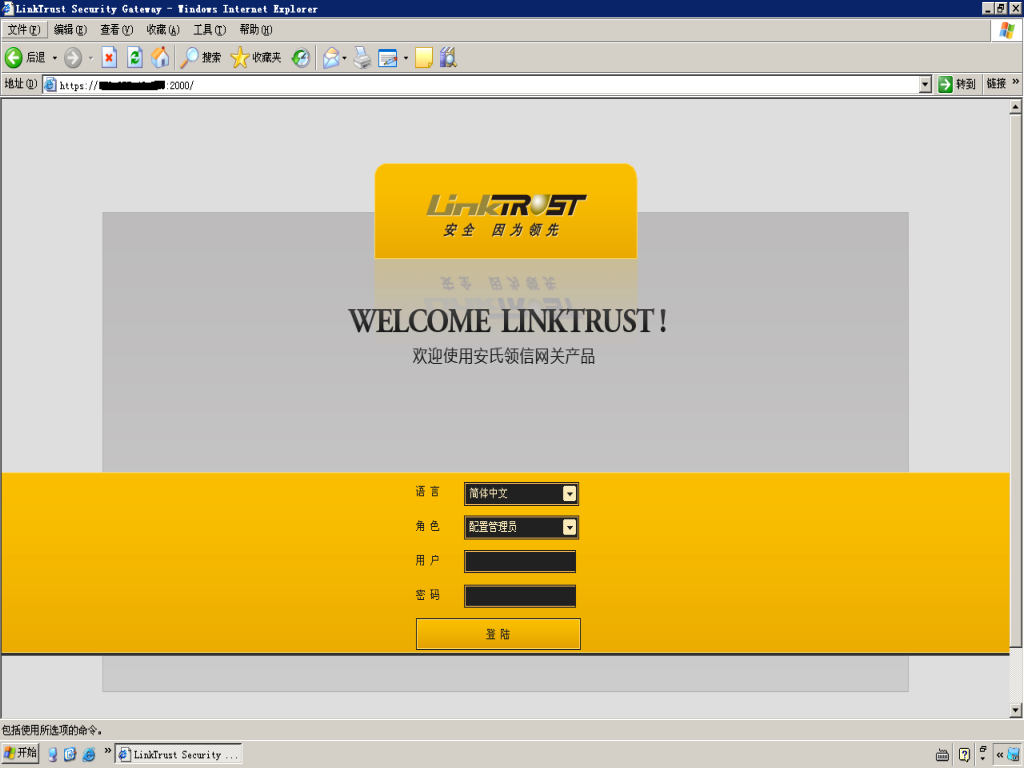Image resolution: width=1024 pixels, height=768 pixels.
Task: Open the 编辑 (Edit) menu
Action: [70, 30]
